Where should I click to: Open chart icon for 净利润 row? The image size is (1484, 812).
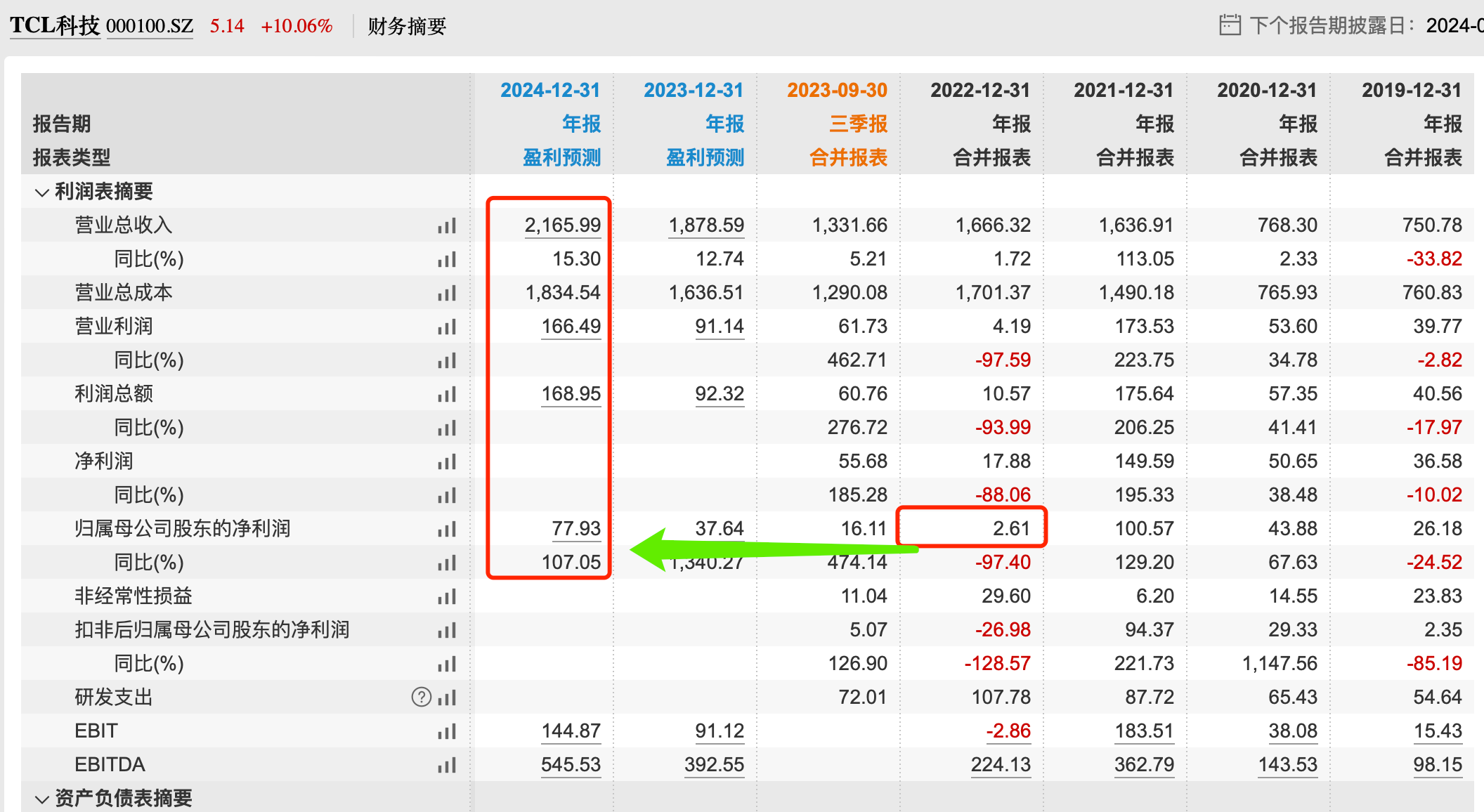(x=447, y=461)
